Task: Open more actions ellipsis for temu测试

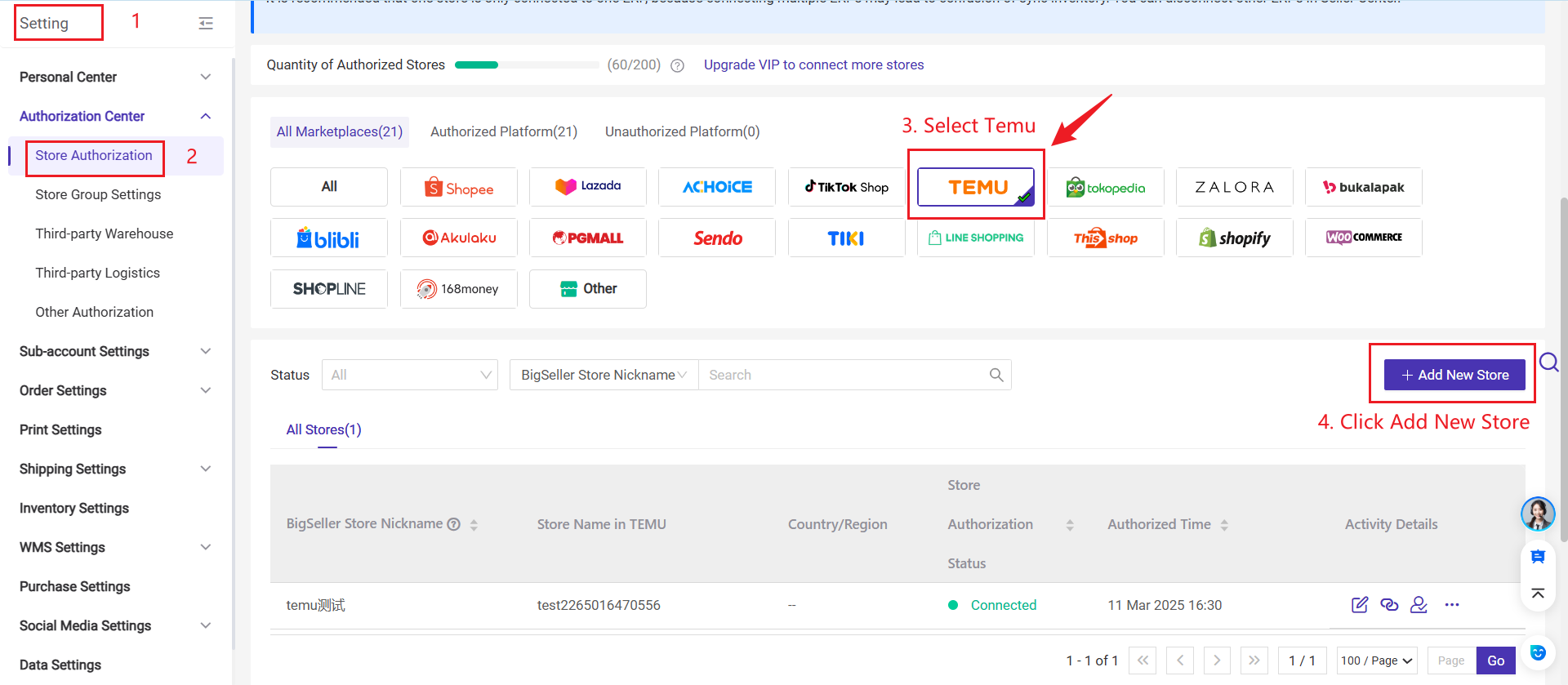Action: coord(1451,605)
